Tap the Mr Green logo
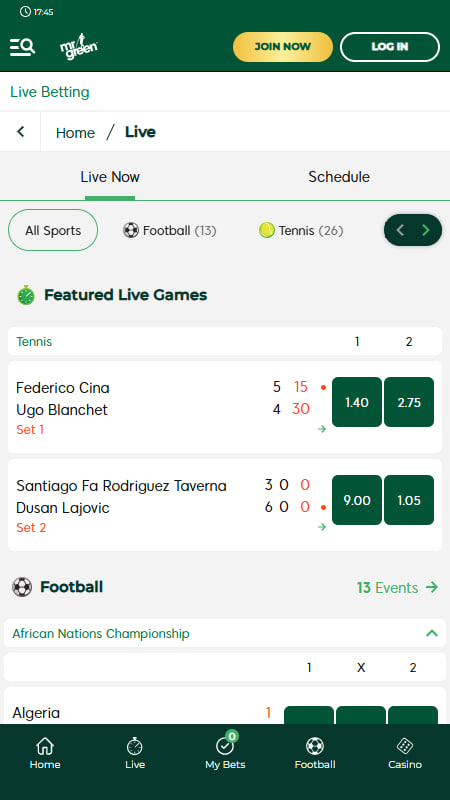This screenshot has height=800, width=450. (x=79, y=47)
